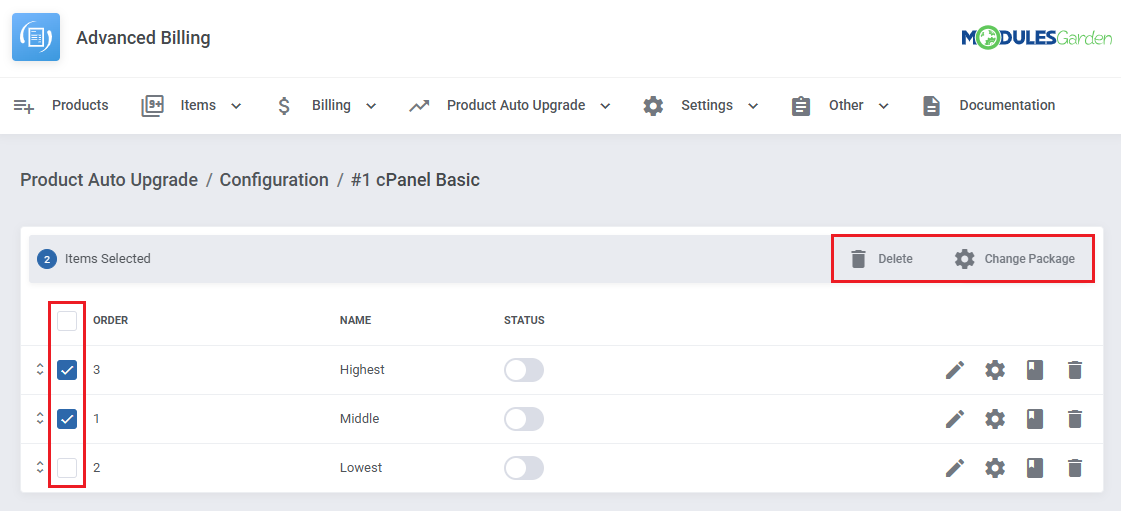
Task: Edit the Highest row with pencil icon
Action: 954,370
